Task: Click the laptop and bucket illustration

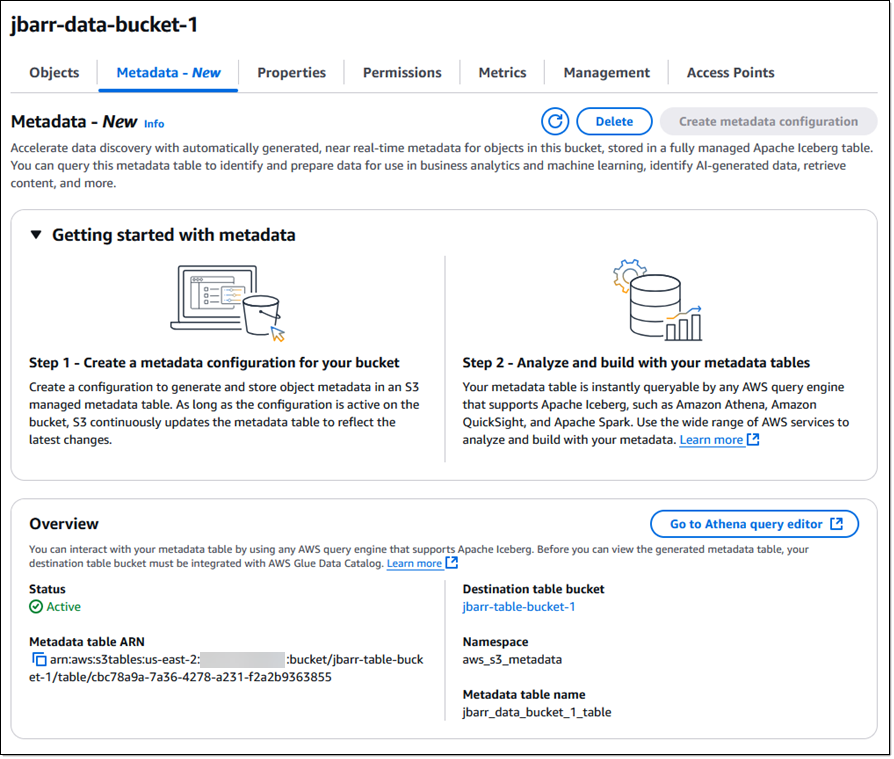Action: tap(227, 303)
